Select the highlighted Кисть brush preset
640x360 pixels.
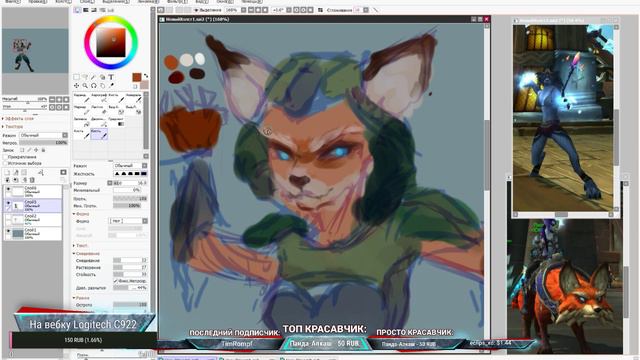pyautogui.click(x=99, y=134)
